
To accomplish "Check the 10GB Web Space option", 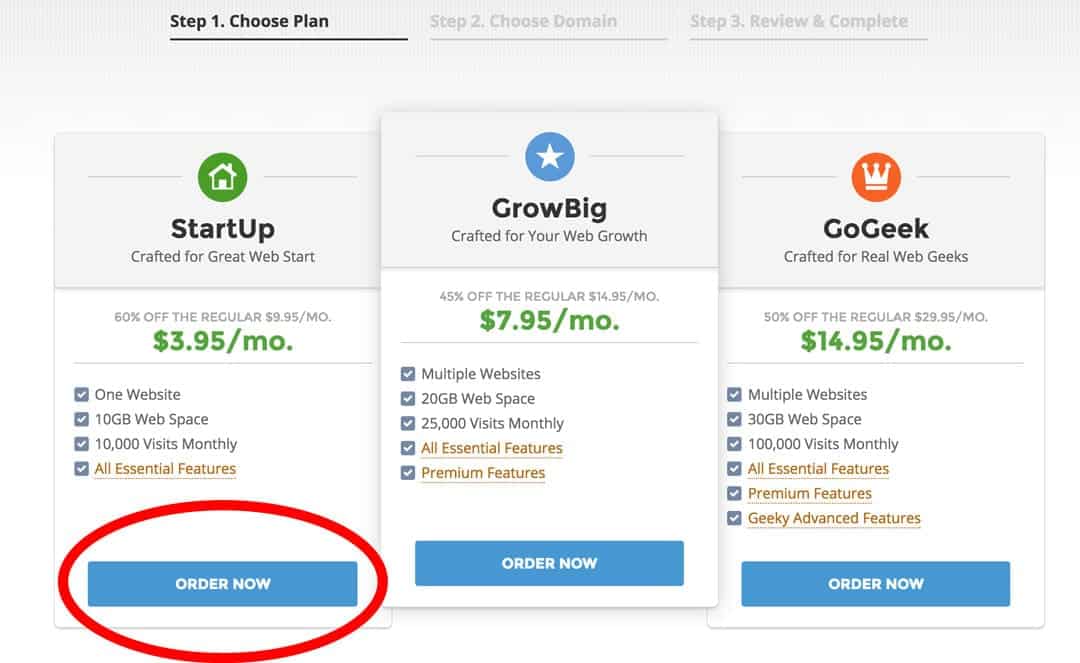I will (80, 419).
